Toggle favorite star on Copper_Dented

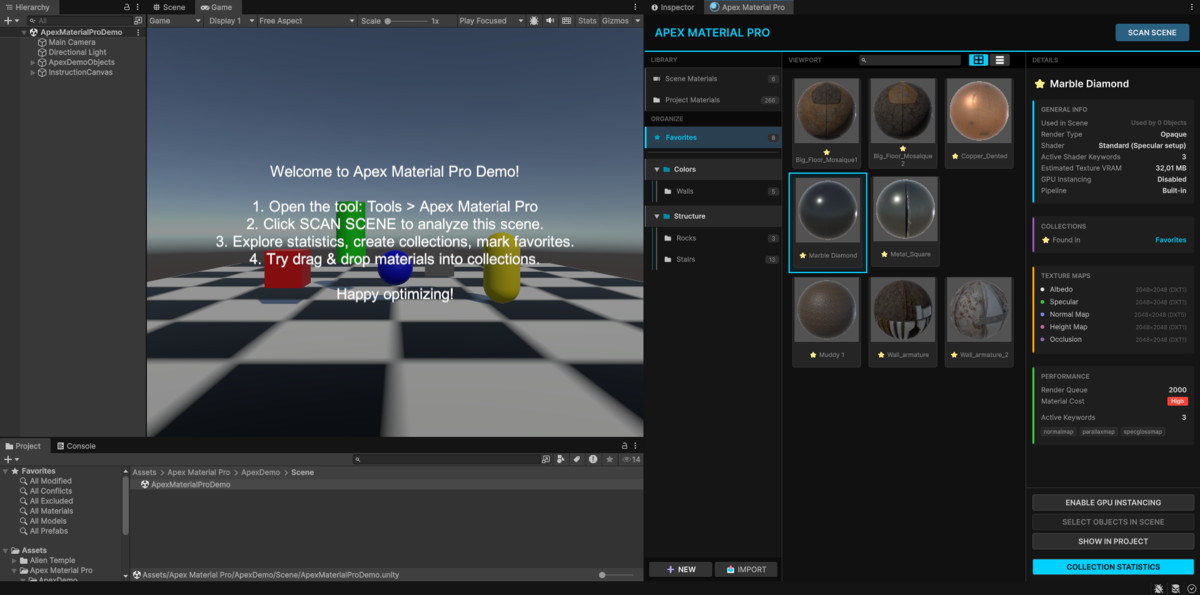pos(955,157)
